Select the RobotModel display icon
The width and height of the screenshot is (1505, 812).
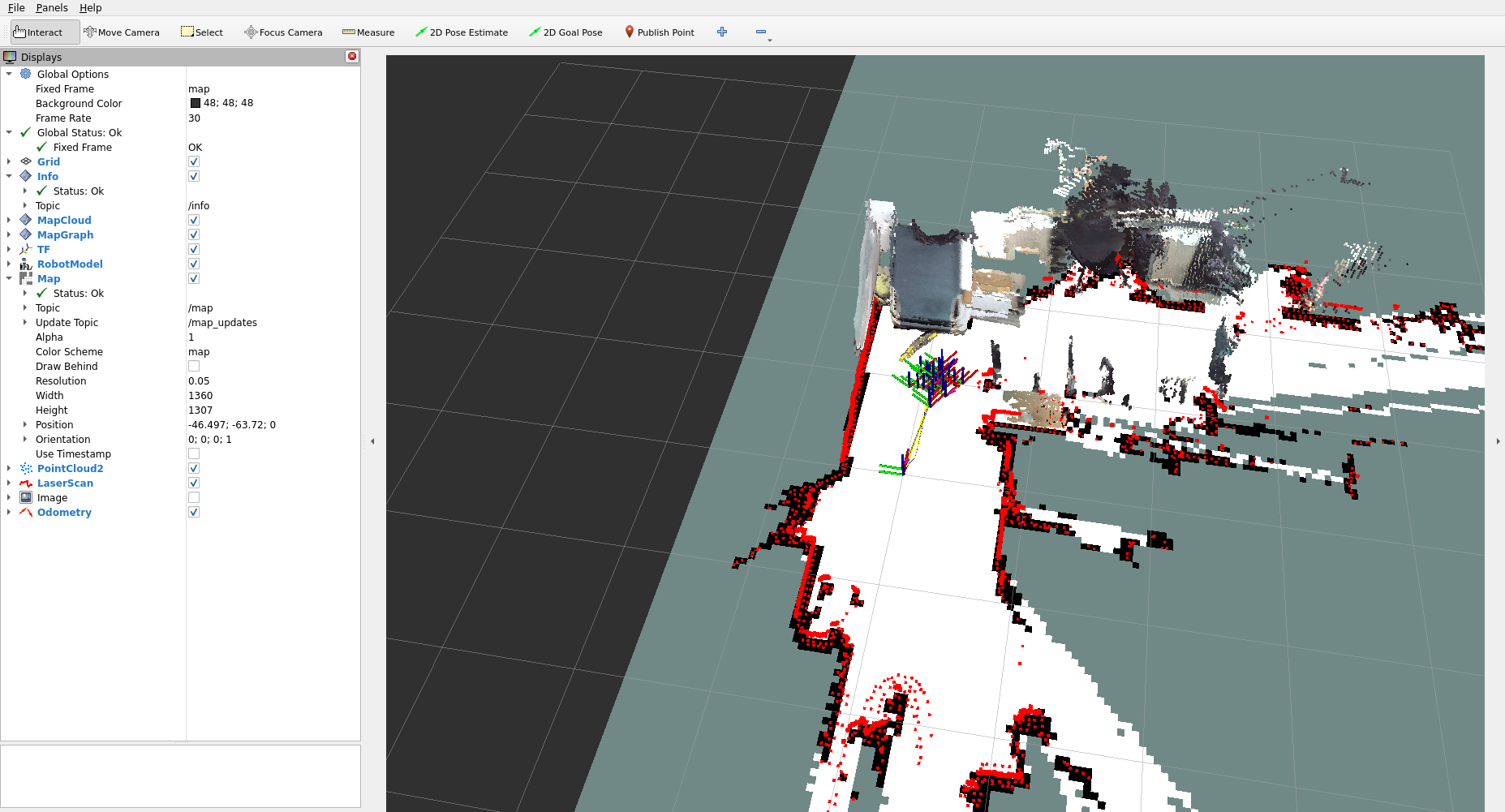pyautogui.click(x=26, y=264)
